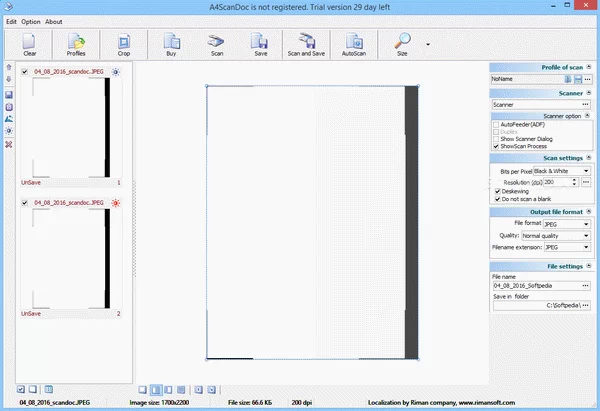
Task: Click the Clear toolbar button
Action: point(29,44)
